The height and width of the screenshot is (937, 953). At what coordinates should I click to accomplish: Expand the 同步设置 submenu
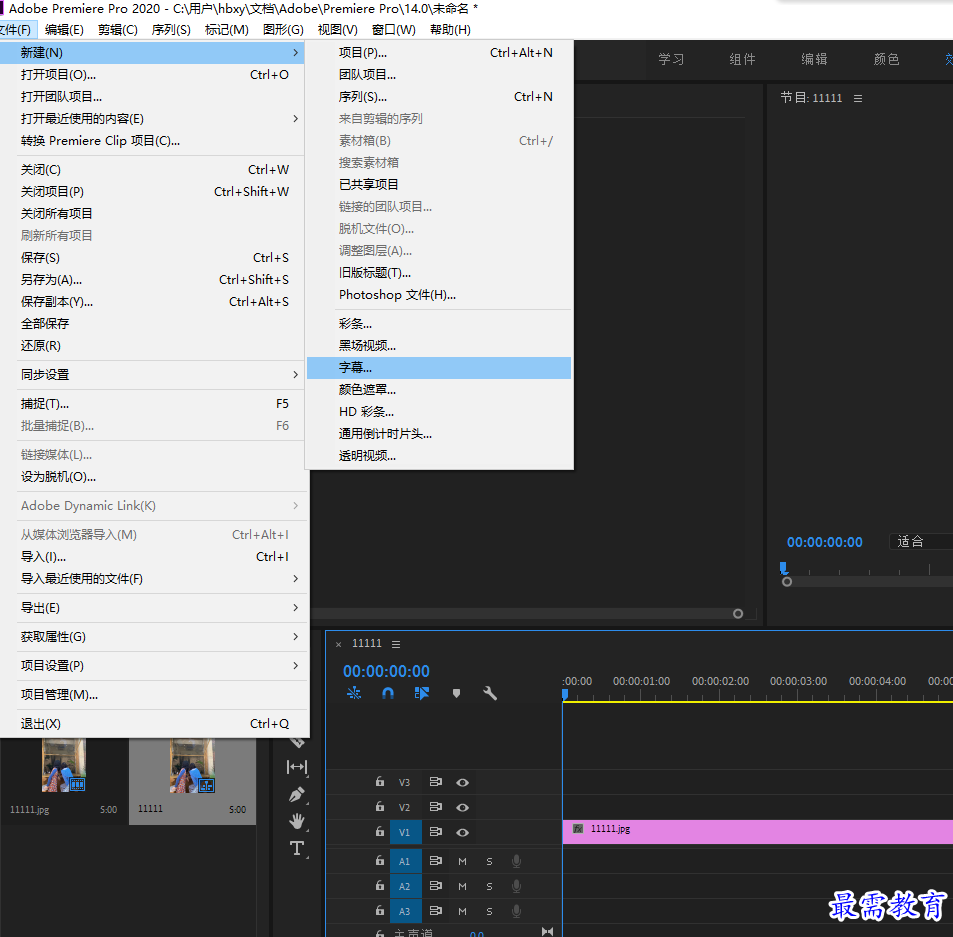(152, 375)
